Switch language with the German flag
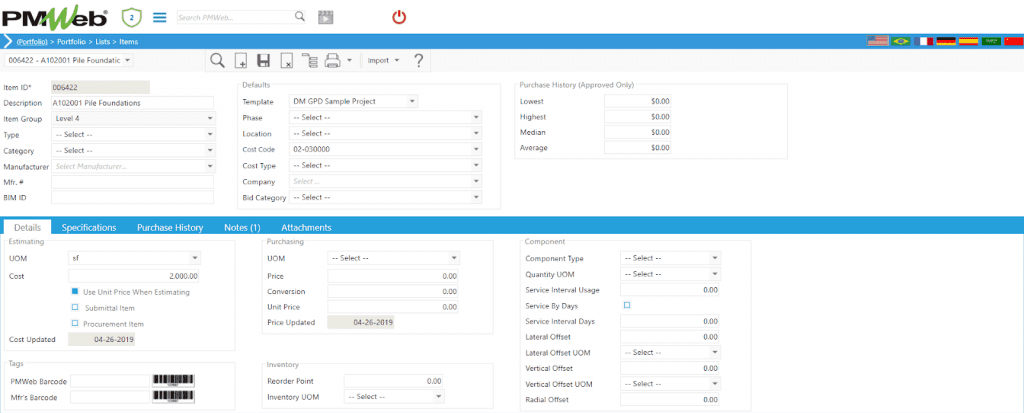 [x=946, y=41]
